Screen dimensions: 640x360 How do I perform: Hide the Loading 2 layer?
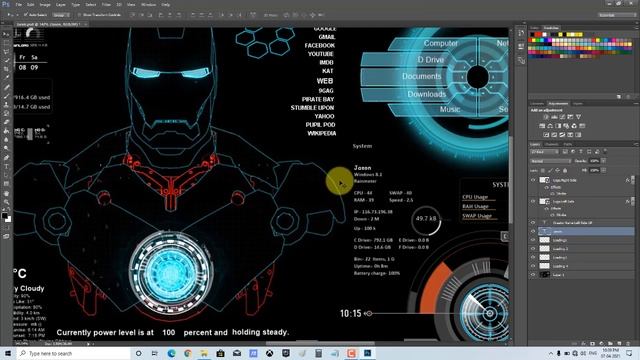pos(533,249)
